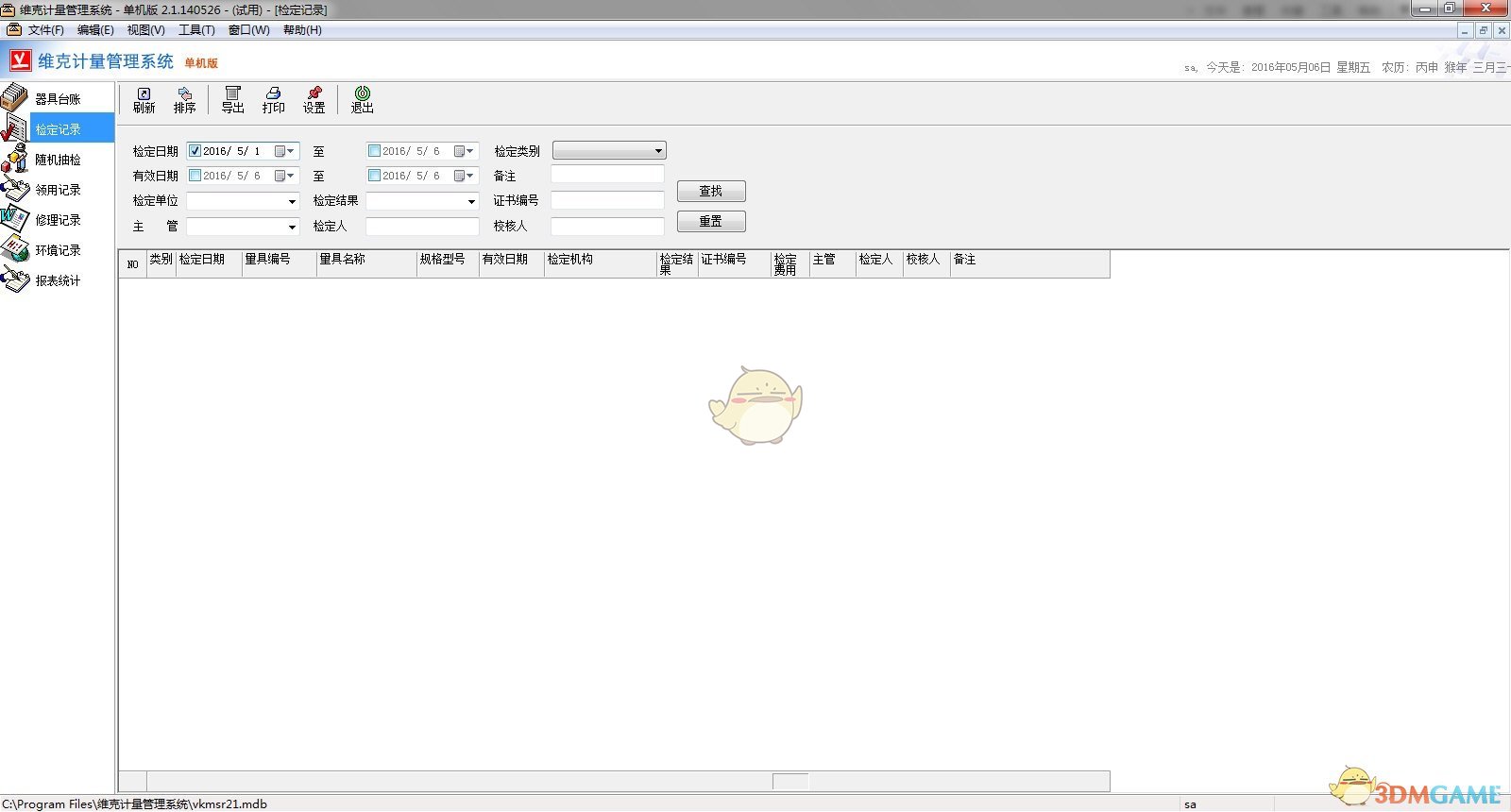Focus the 证书编号 filter input field
Viewport: 1511px width, 812px height.
pos(607,200)
